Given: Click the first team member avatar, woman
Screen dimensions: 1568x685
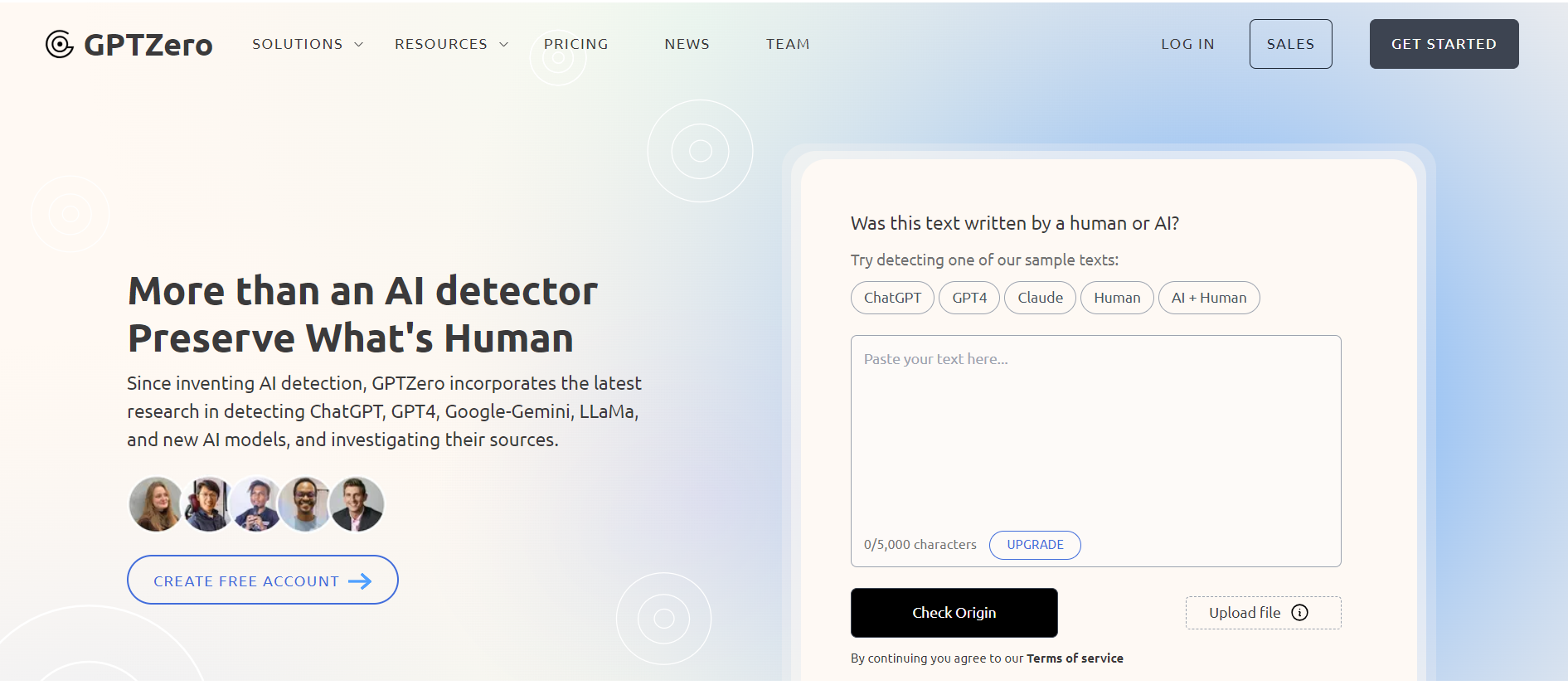Looking at the screenshot, I should pyautogui.click(x=156, y=504).
